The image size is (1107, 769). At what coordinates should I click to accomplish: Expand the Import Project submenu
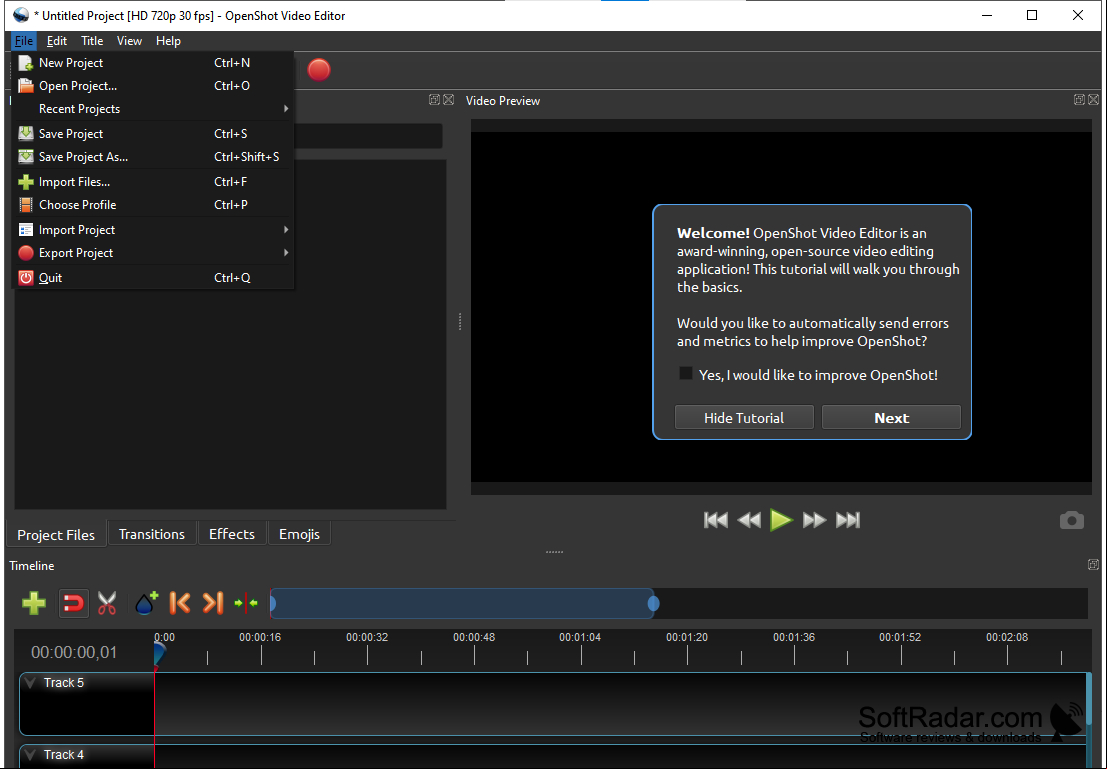(x=152, y=230)
